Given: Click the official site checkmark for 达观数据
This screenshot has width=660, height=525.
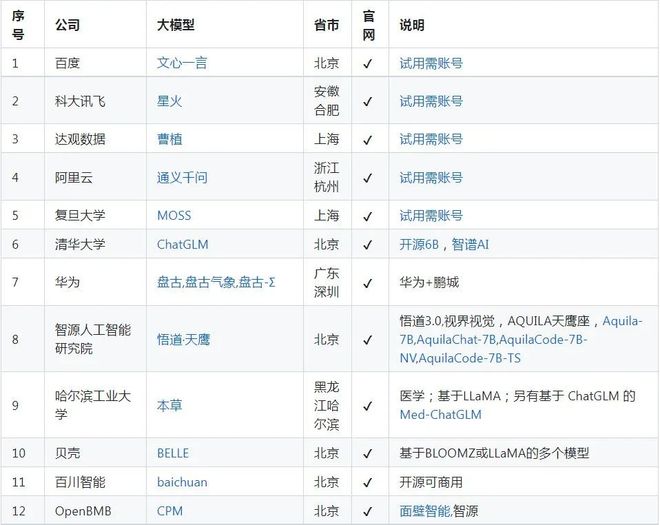Looking at the screenshot, I should [368, 139].
